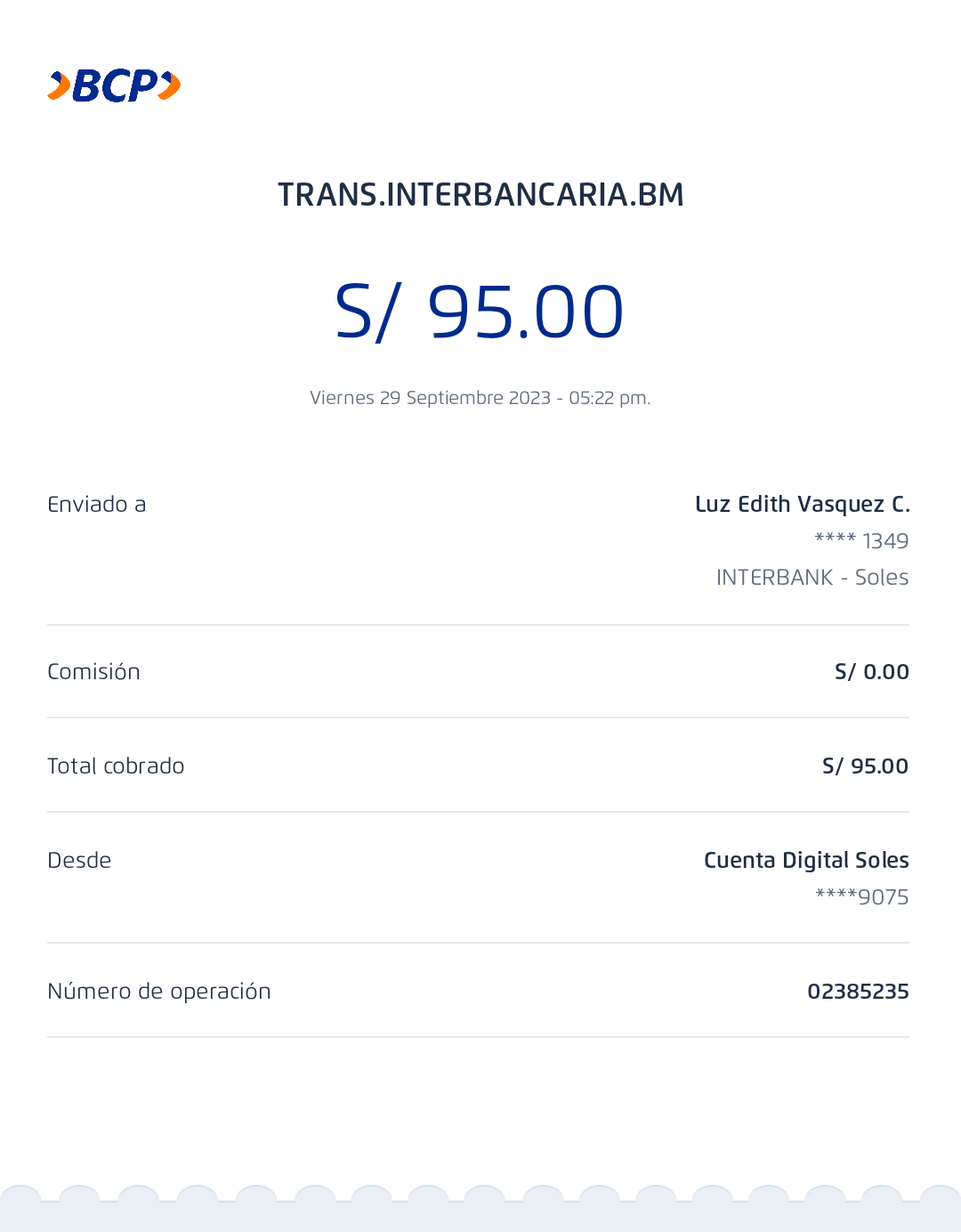Click the left orange chevron of the BCP logo
The height and width of the screenshot is (1232, 961).
[x=59, y=85]
